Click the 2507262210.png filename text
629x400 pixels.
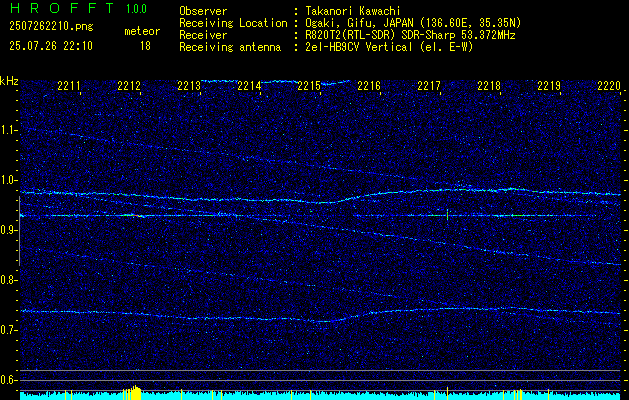tap(51, 26)
